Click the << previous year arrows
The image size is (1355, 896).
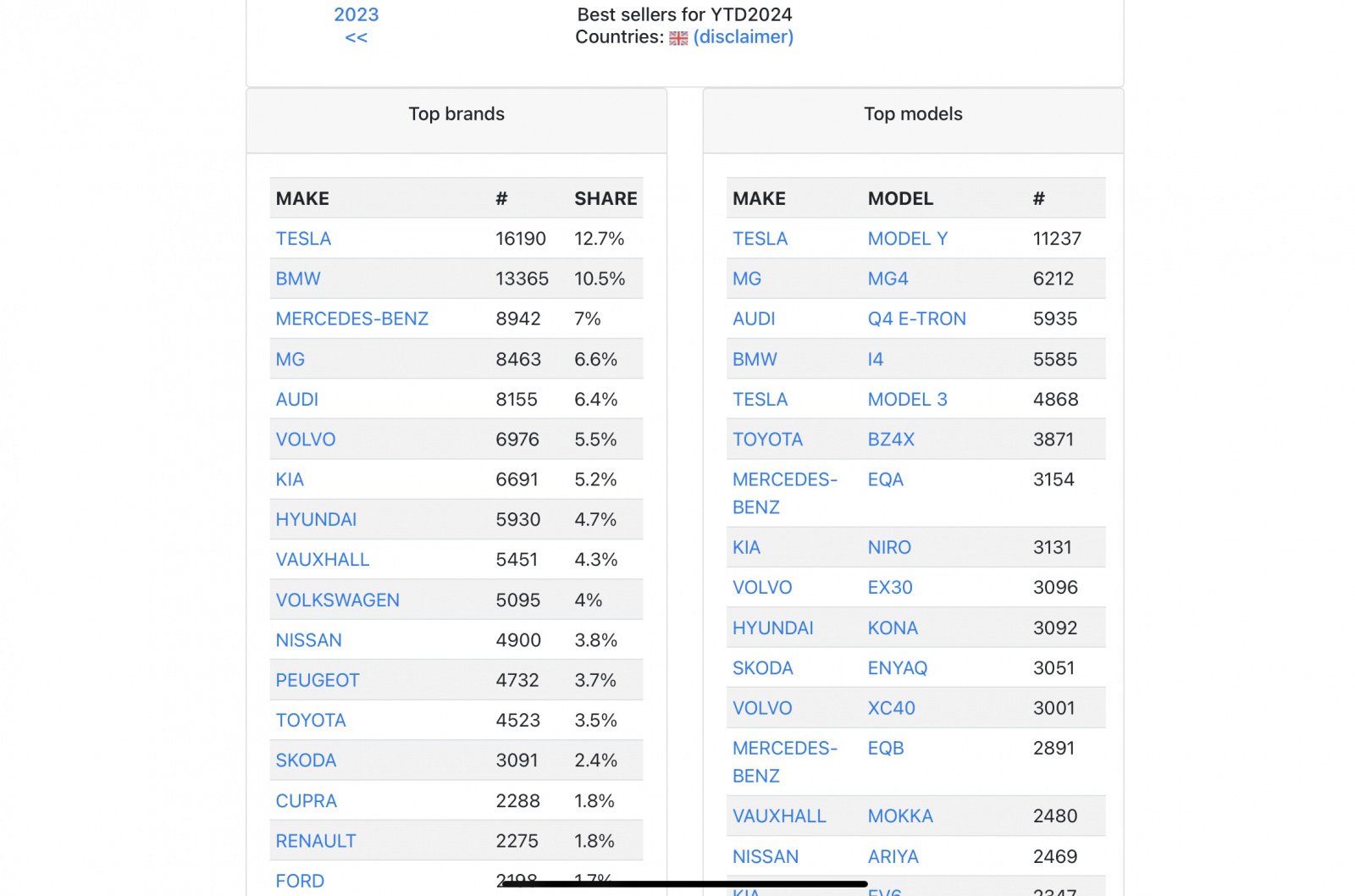[357, 37]
